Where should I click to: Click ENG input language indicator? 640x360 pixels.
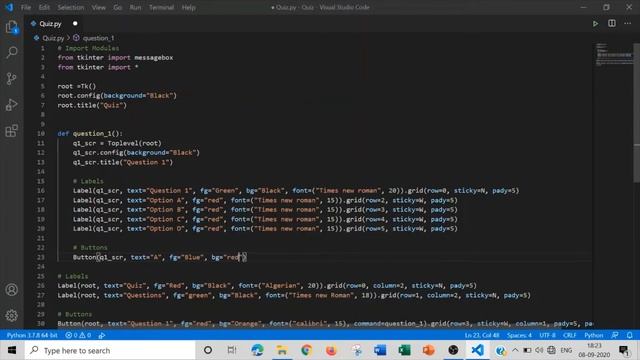coord(566,350)
